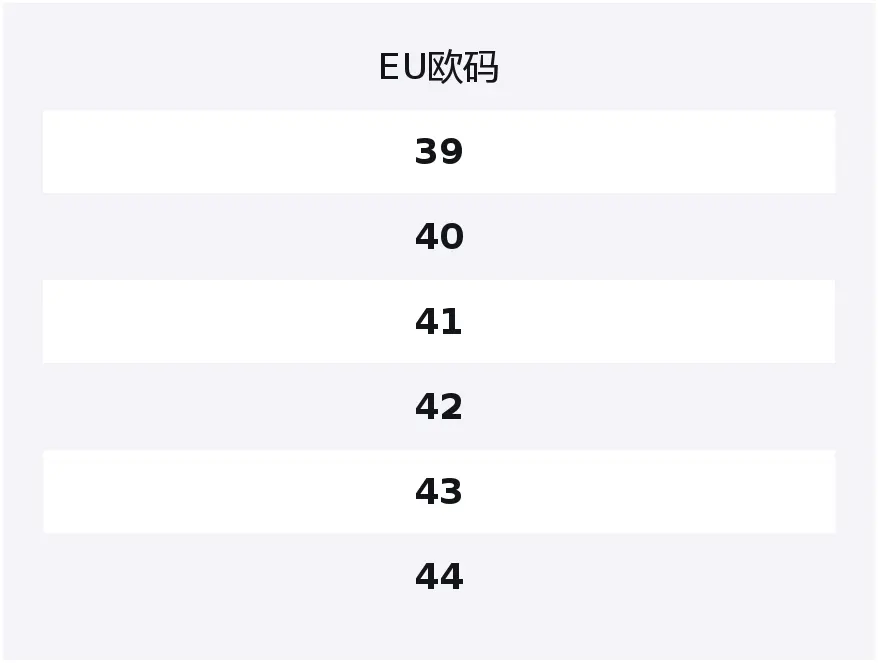Choose EU size 40
Image resolution: width=878 pixels, height=663 pixels.
click(439, 237)
